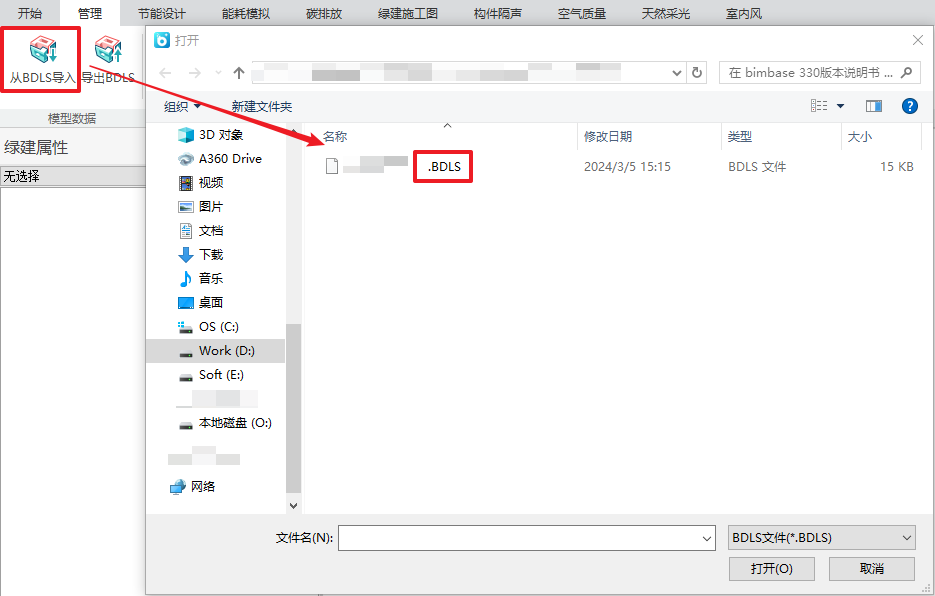Click the 15 KB size cell
Viewport: 935px width, 596px height.
(x=897, y=166)
